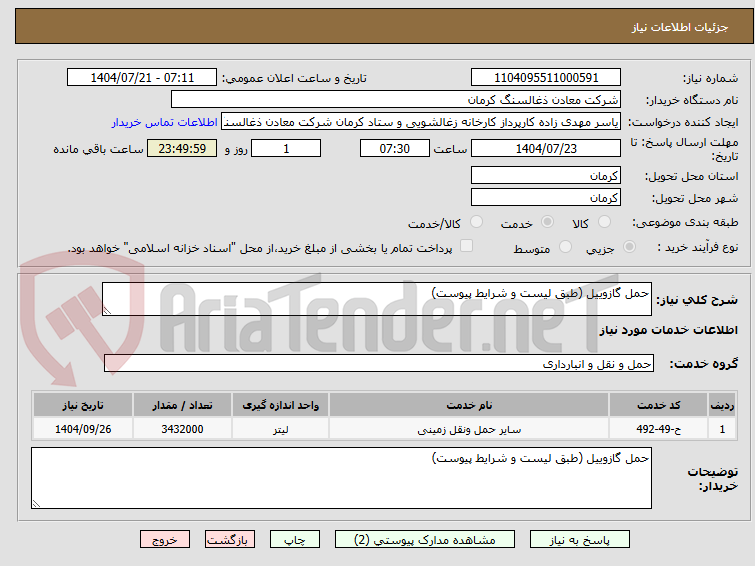755x566 pixels.
Task: Click the delivery city field 'کرمان'
Action: coord(546,197)
